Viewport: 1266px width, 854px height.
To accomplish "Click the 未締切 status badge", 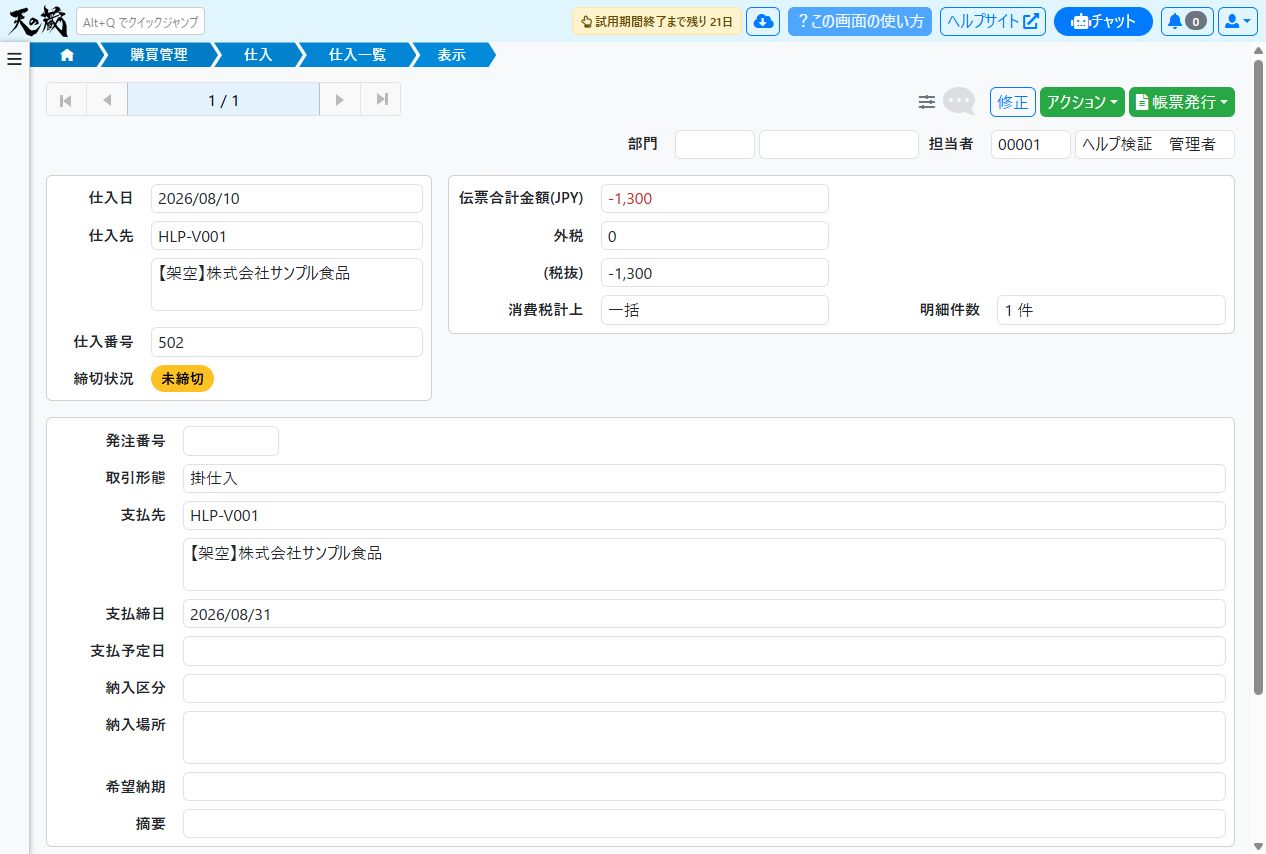I will (183, 379).
